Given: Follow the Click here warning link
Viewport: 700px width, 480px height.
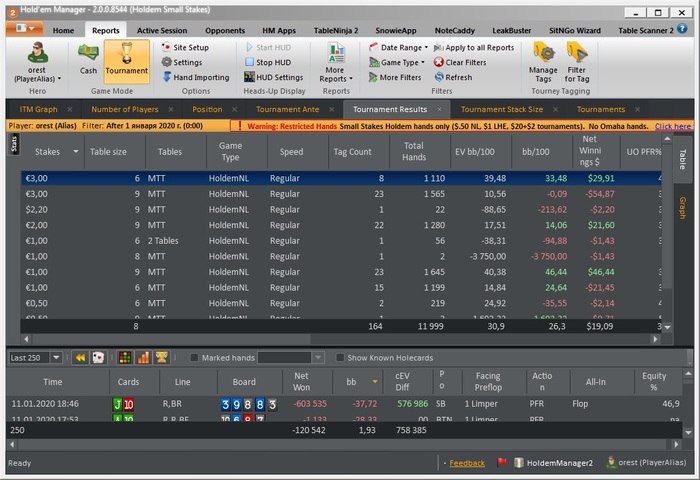Looking at the screenshot, I should coord(673,126).
